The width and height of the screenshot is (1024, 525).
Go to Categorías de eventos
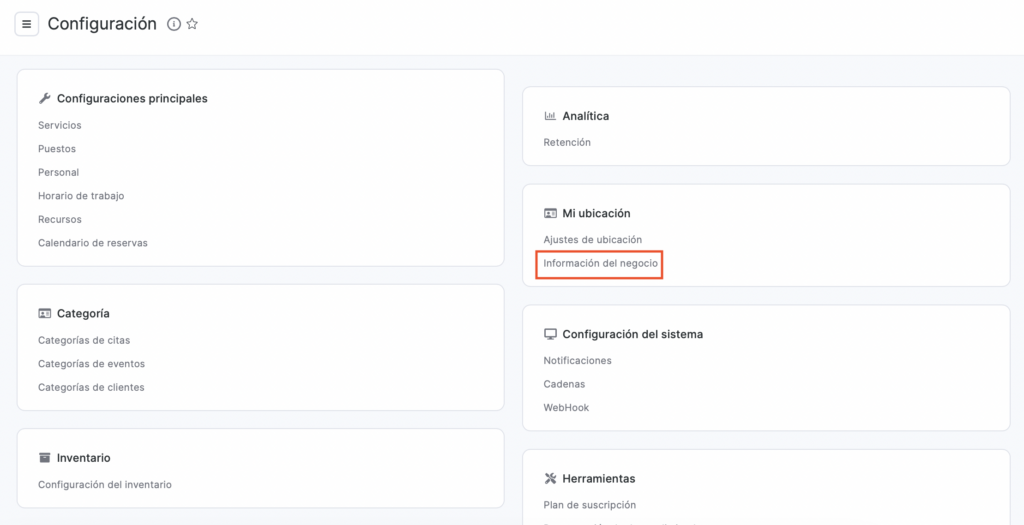click(x=91, y=364)
